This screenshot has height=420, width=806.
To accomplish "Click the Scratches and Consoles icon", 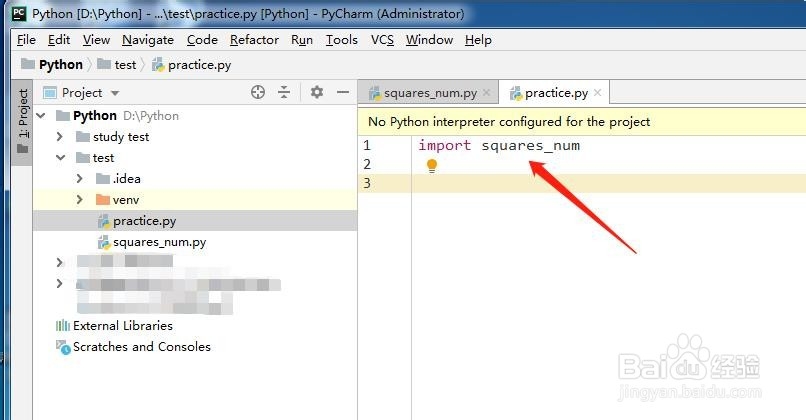I will coord(63,347).
